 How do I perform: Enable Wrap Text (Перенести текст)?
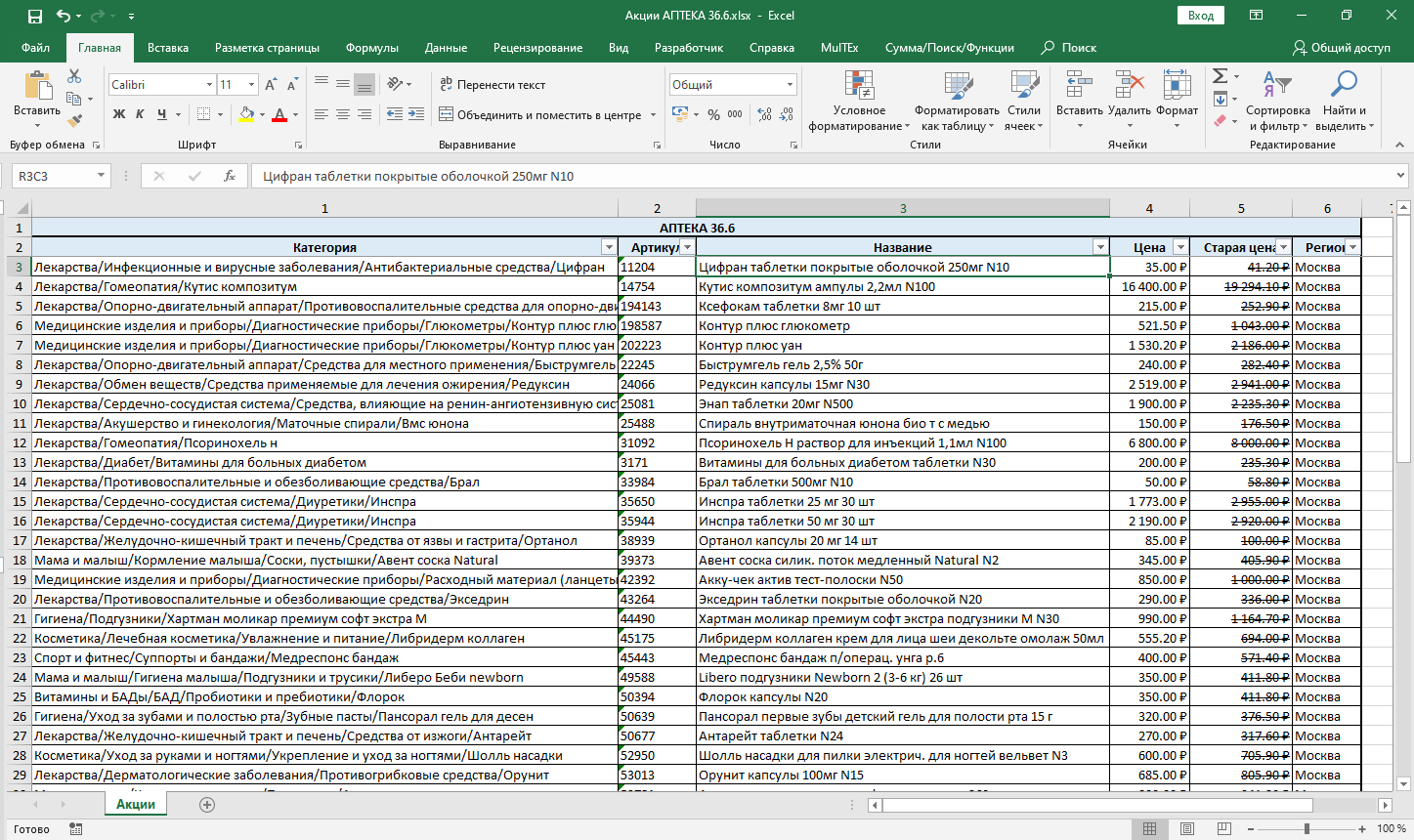(x=493, y=85)
